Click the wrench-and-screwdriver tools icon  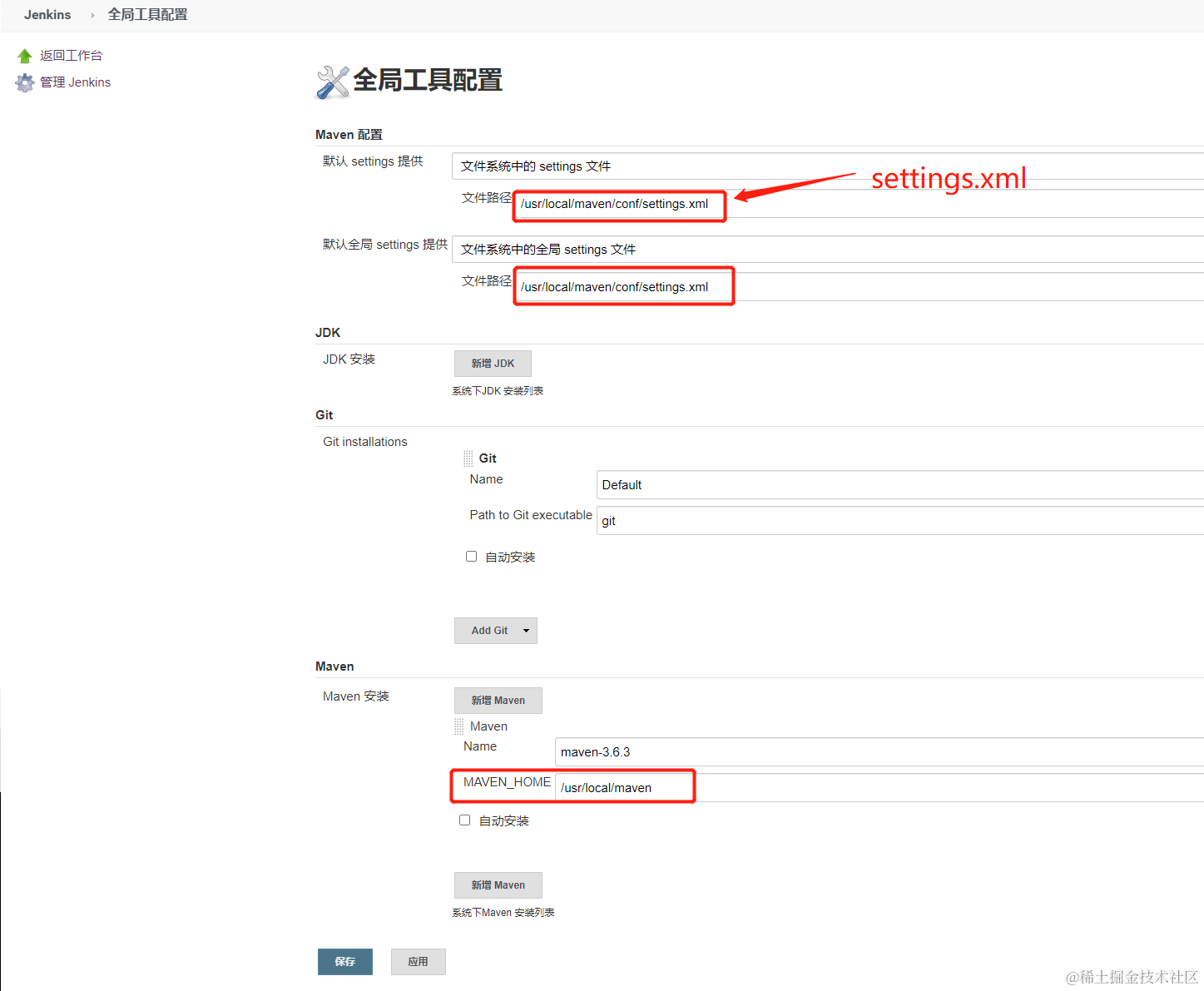pos(333,82)
